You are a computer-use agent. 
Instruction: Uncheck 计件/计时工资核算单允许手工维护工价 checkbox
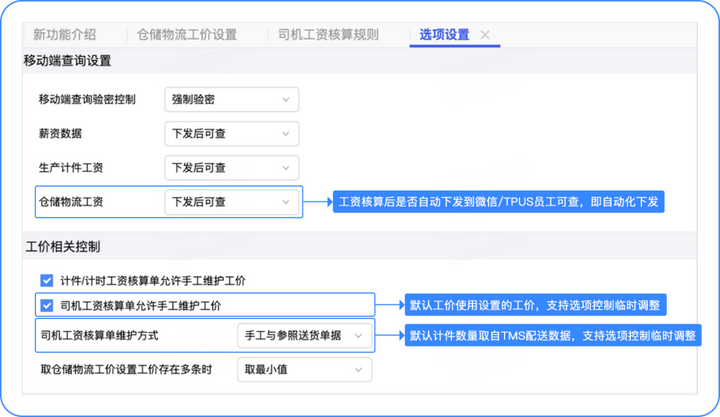pyautogui.click(x=46, y=281)
